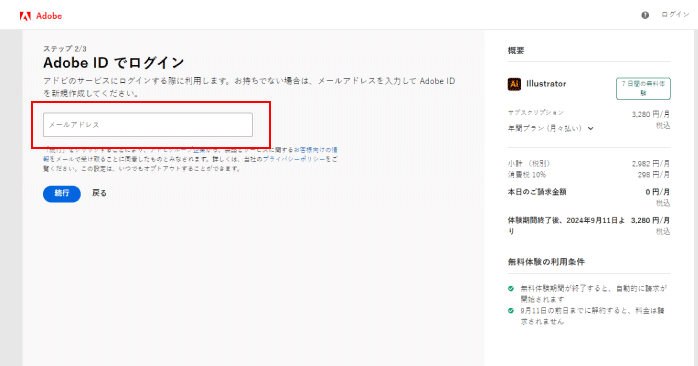Click the ステップ 2/3 step label
The height and width of the screenshot is (366, 698).
pyautogui.click(x=65, y=49)
